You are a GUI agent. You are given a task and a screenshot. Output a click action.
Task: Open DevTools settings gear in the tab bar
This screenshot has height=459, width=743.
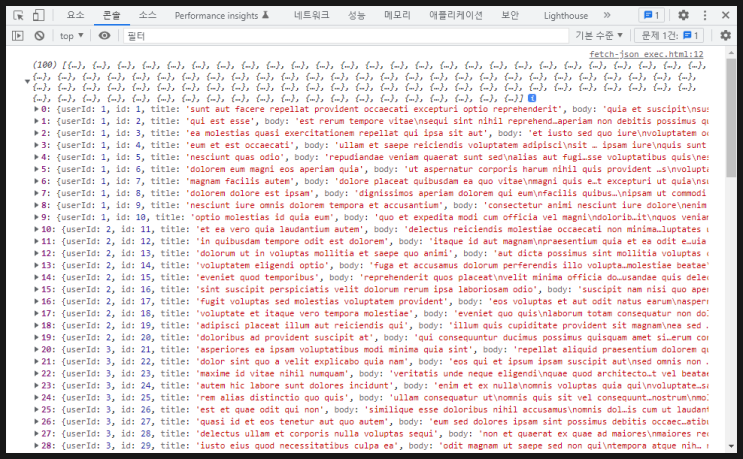click(683, 15)
